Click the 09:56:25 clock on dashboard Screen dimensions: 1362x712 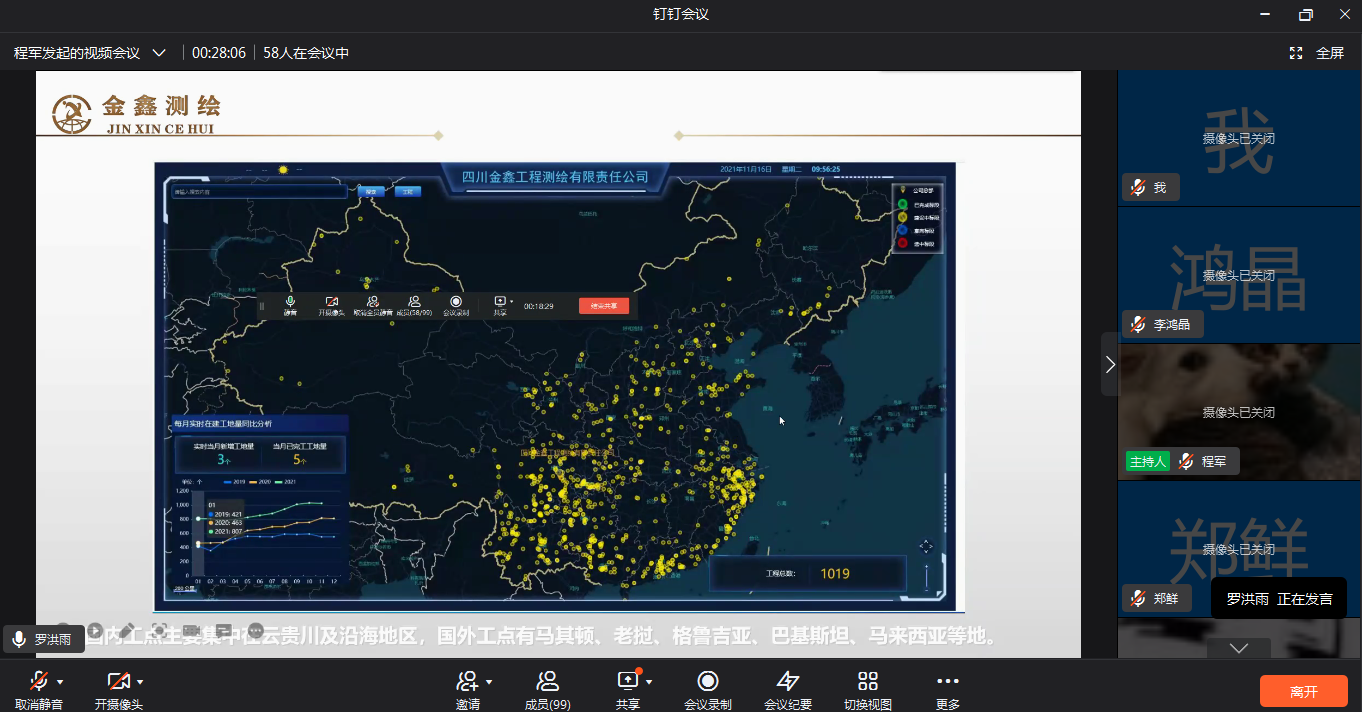click(x=826, y=169)
